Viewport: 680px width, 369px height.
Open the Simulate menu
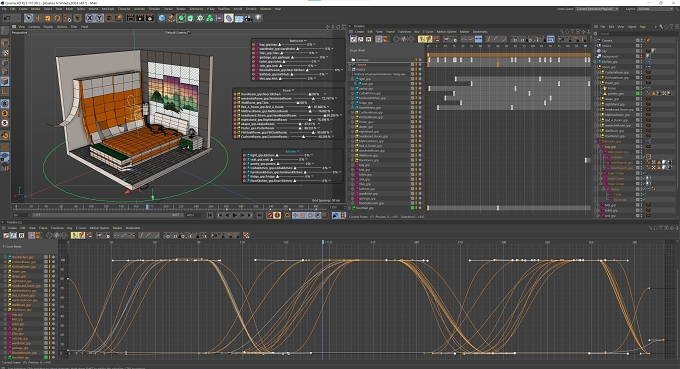154,9
